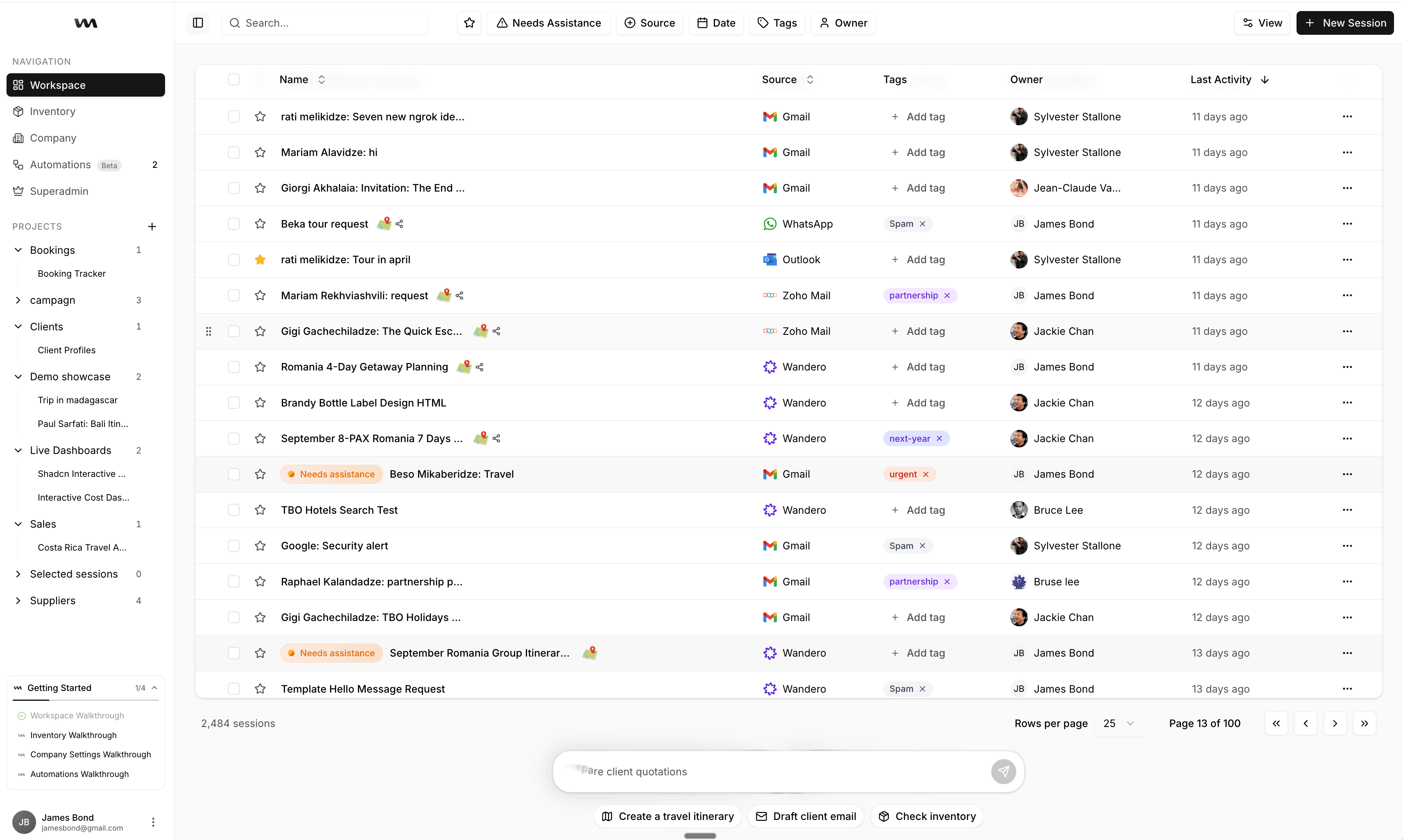Expand the Suppliers project
The width and height of the screenshot is (1403, 840).
pos(18,601)
